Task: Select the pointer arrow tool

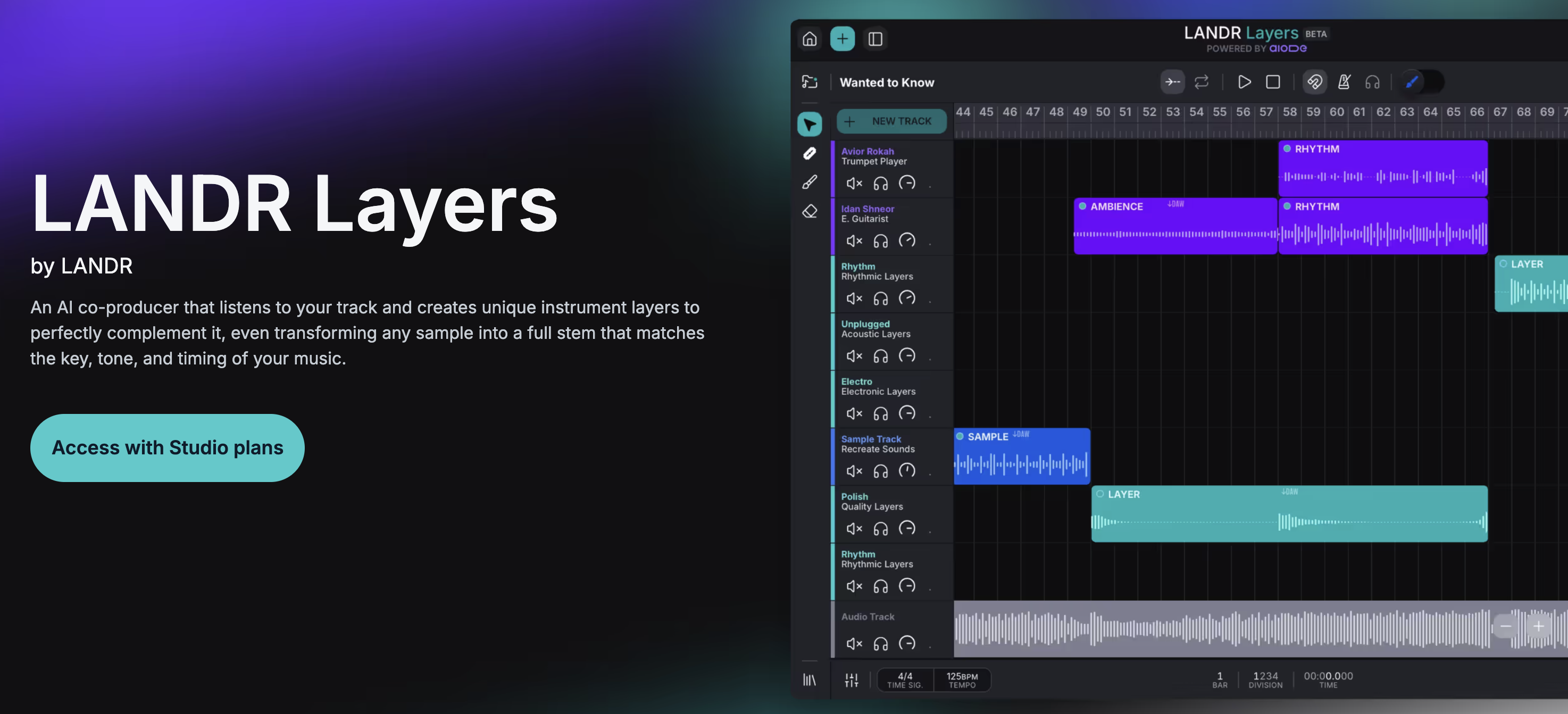Action: coord(810,124)
